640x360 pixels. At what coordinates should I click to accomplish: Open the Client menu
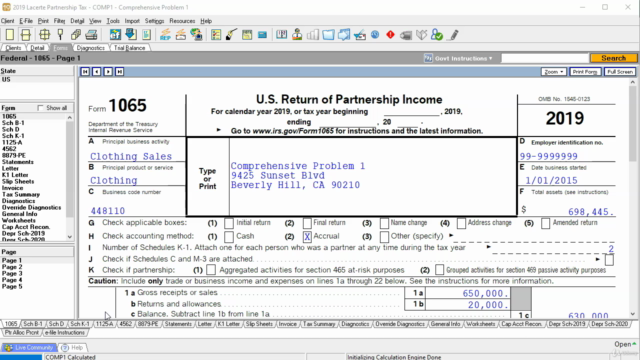click(x=7, y=21)
